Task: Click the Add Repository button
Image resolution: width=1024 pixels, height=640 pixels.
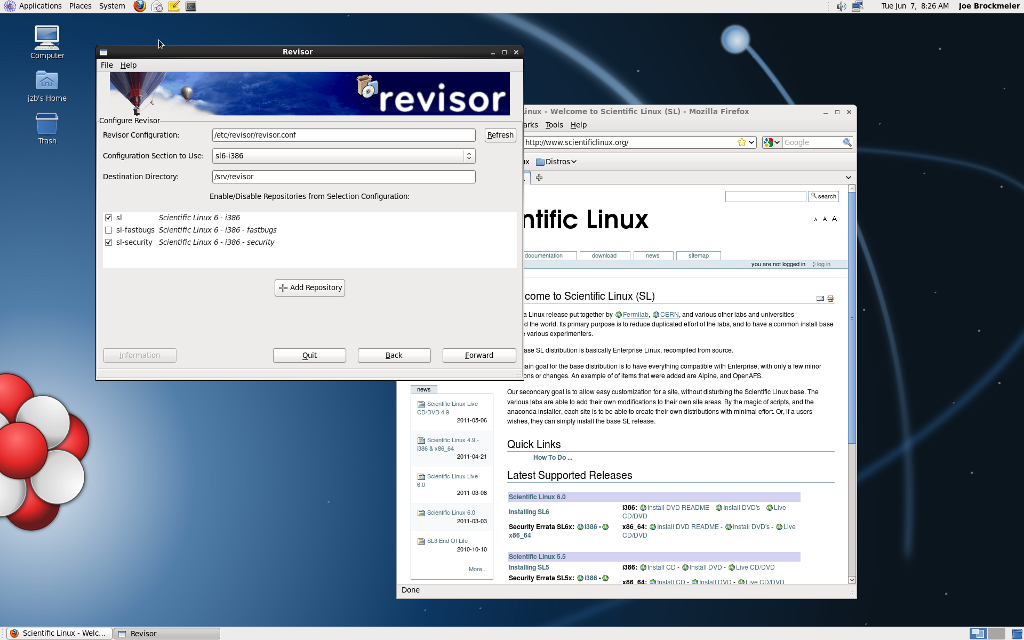Action: click(310, 287)
